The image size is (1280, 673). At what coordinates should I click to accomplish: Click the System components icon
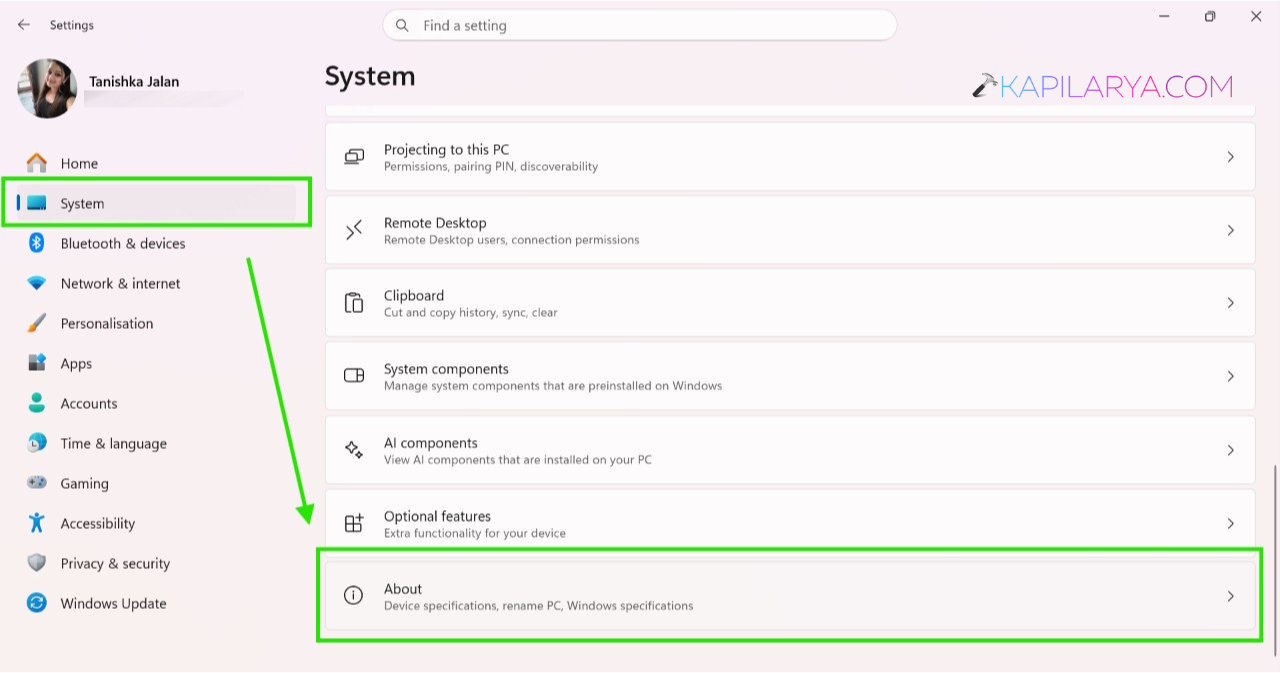(354, 376)
